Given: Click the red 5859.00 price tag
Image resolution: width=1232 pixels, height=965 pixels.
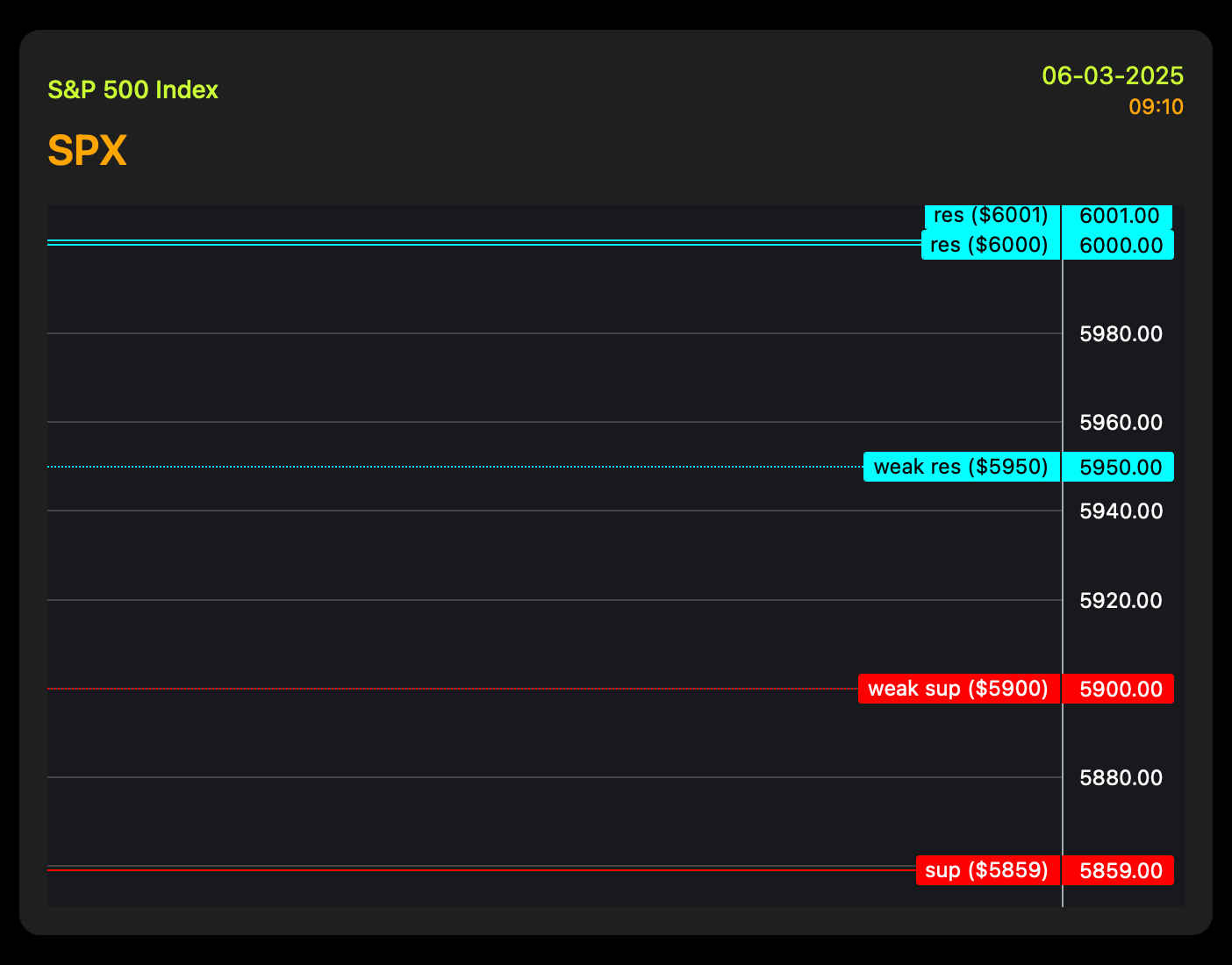Looking at the screenshot, I should tap(1119, 870).
